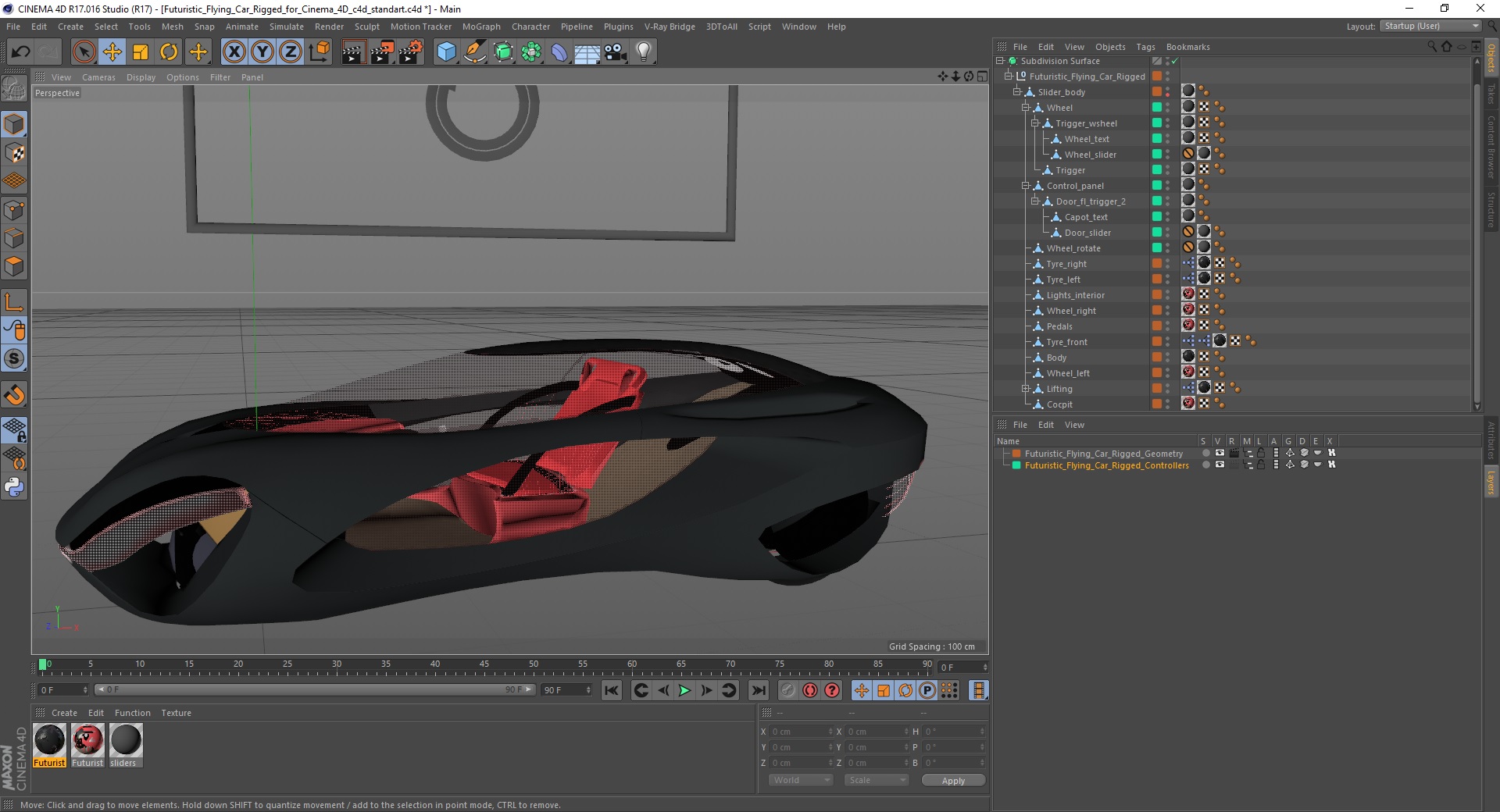
Task: Open the MoGraph menu
Action: pyautogui.click(x=481, y=27)
